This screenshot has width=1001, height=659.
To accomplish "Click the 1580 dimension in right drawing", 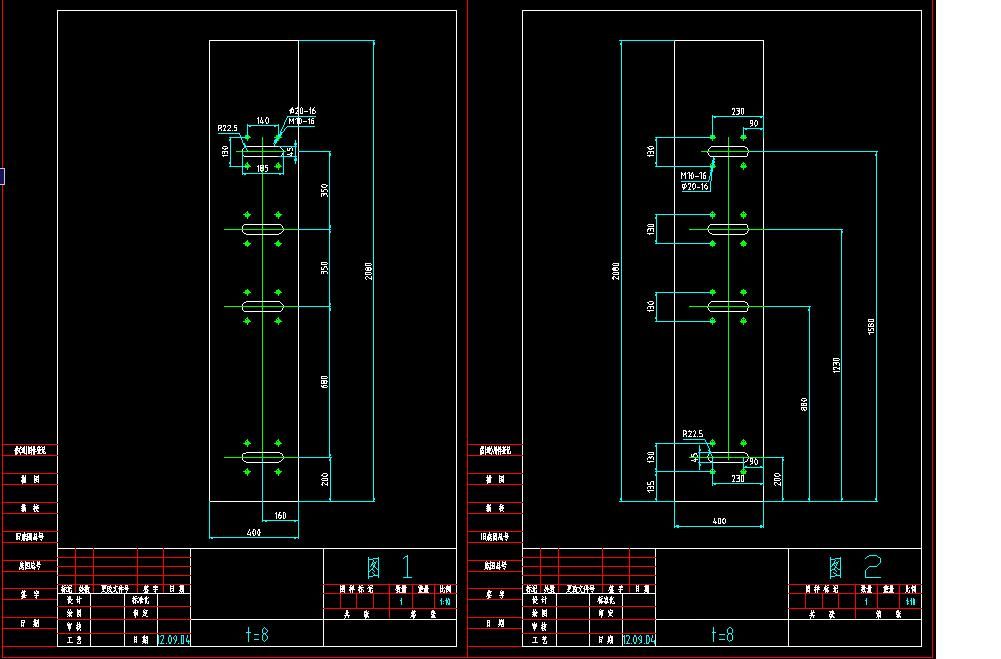I will pyautogui.click(x=871, y=326).
